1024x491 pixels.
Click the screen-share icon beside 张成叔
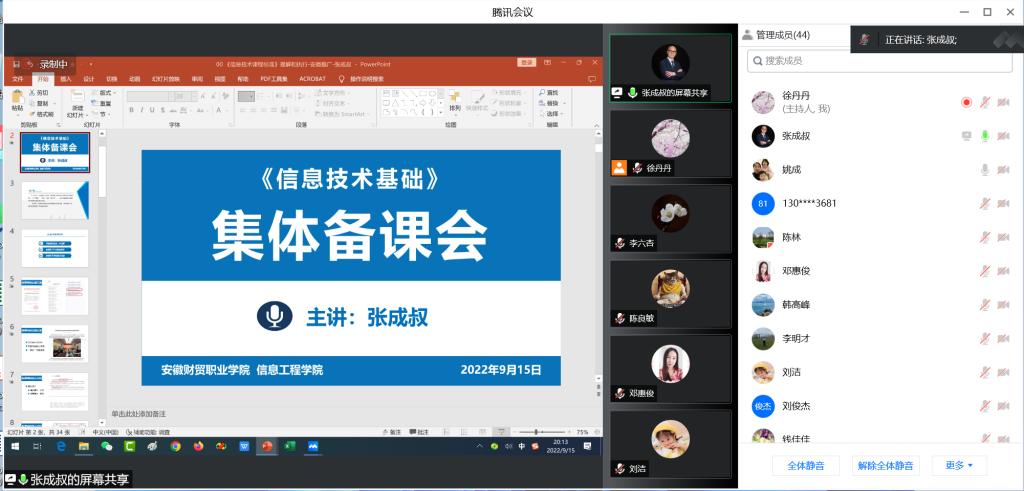click(966, 136)
